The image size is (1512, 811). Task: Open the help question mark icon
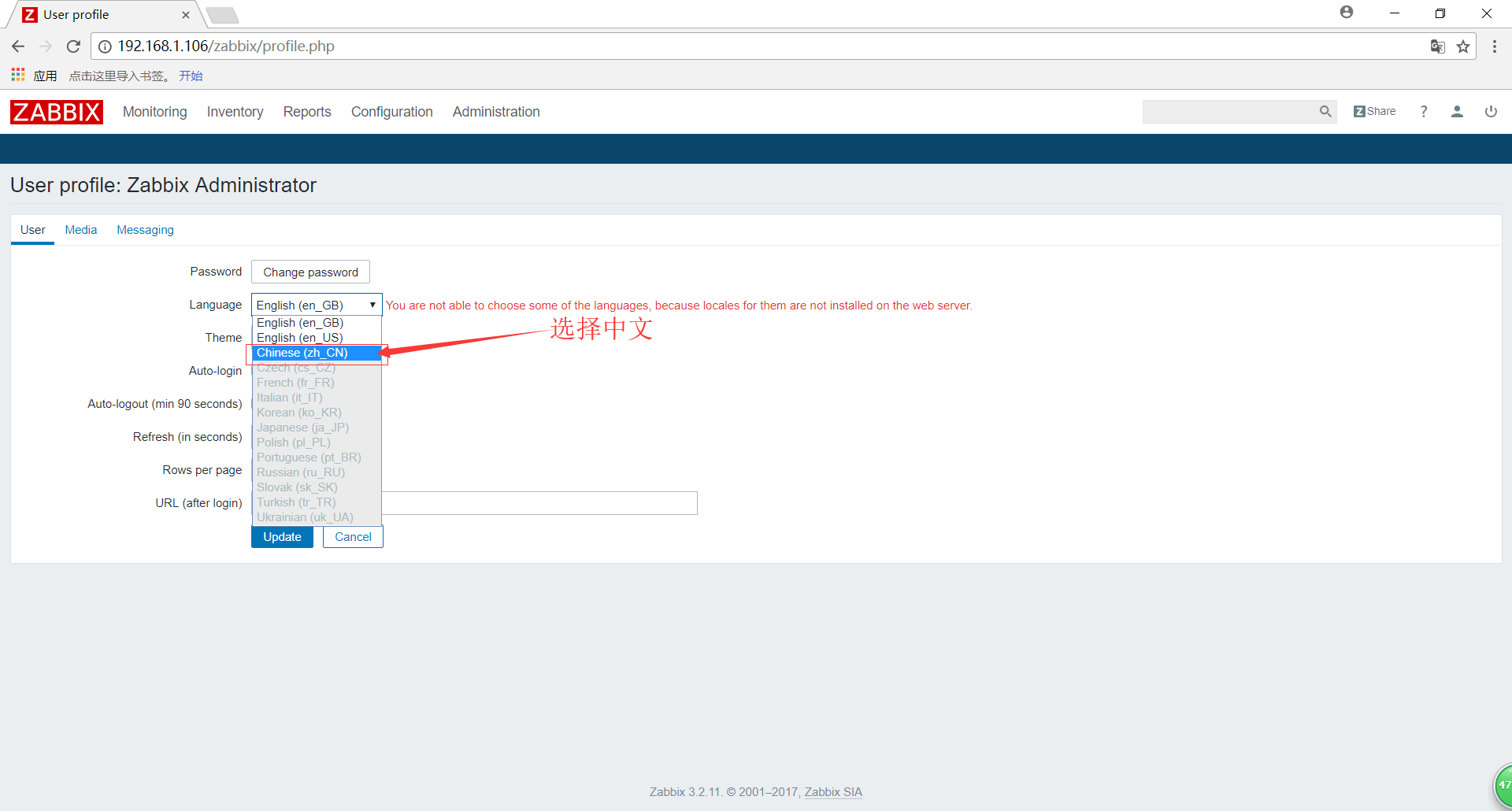point(1424,112)
